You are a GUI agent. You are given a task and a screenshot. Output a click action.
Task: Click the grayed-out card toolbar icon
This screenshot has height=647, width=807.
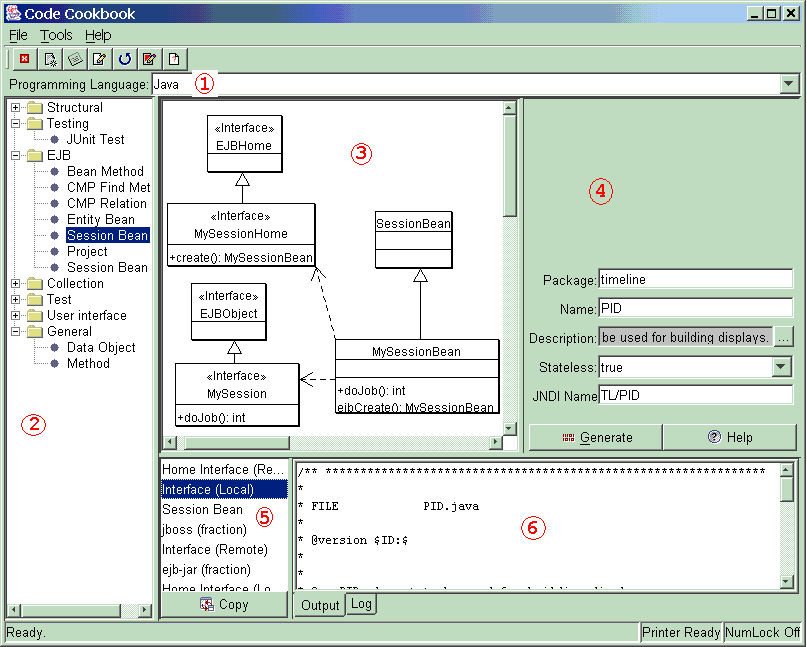(x=75, y=59)
